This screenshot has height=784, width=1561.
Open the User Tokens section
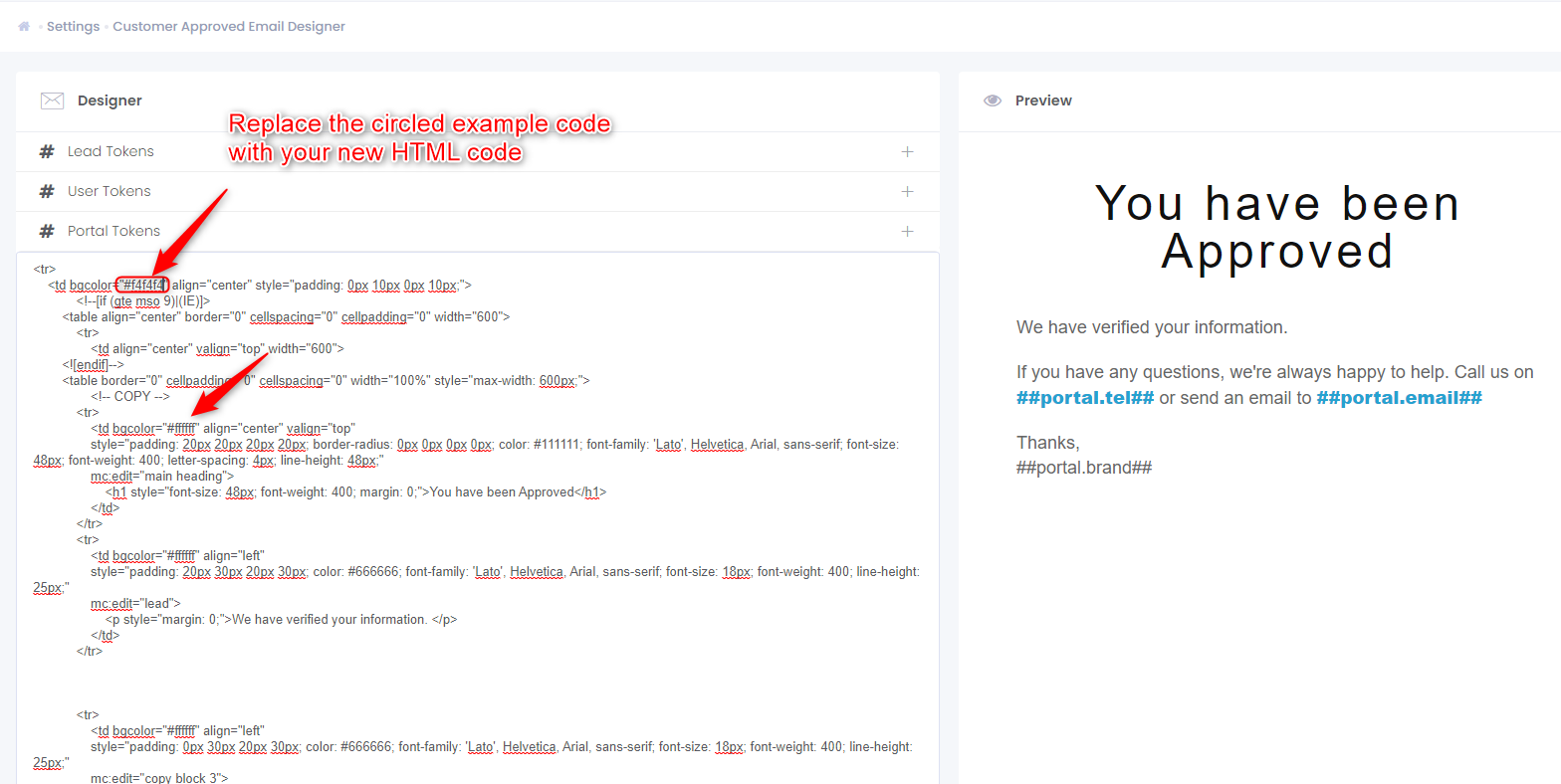click(110, 191)
